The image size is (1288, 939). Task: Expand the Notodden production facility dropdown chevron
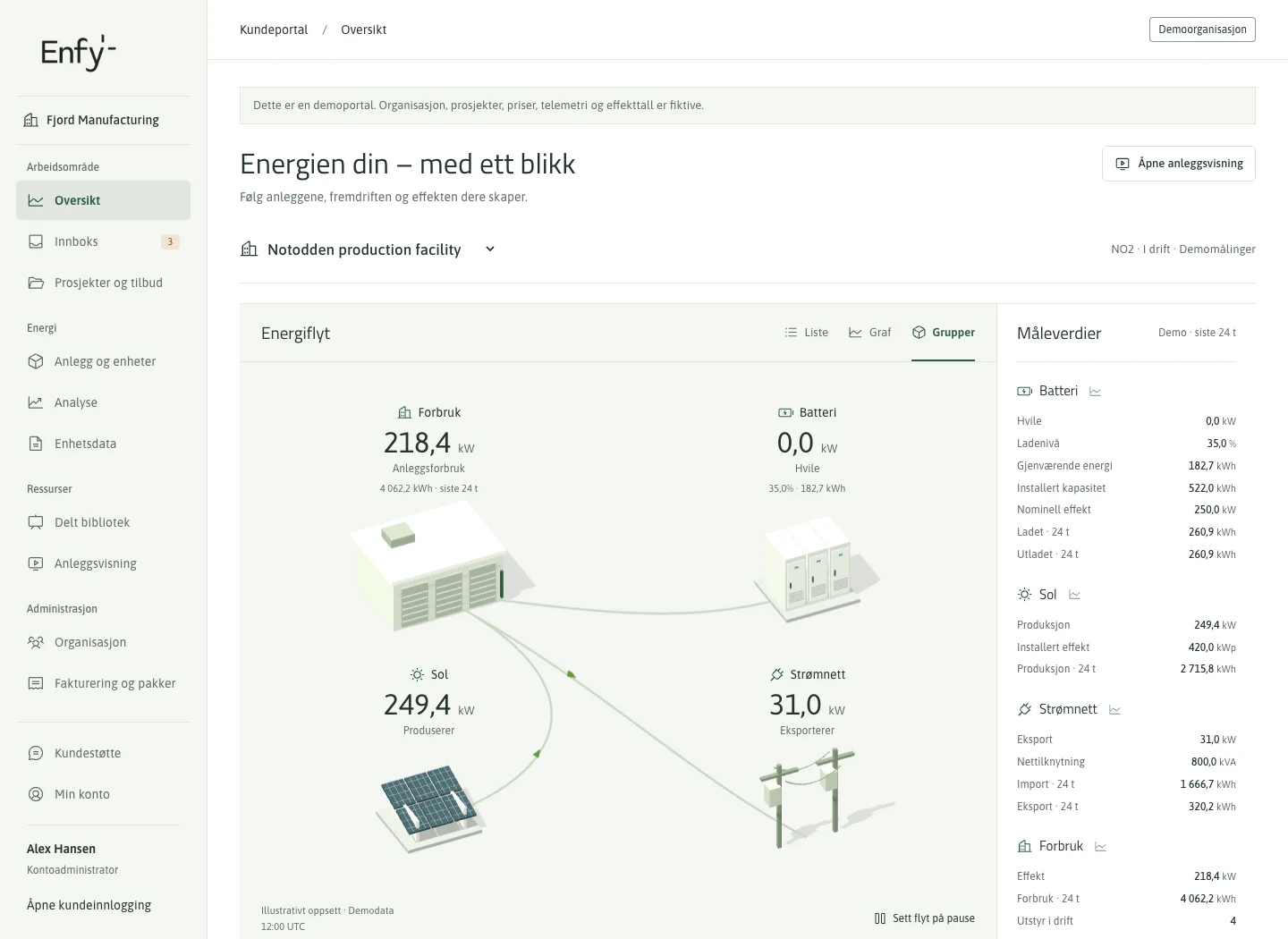click(490, 250)
